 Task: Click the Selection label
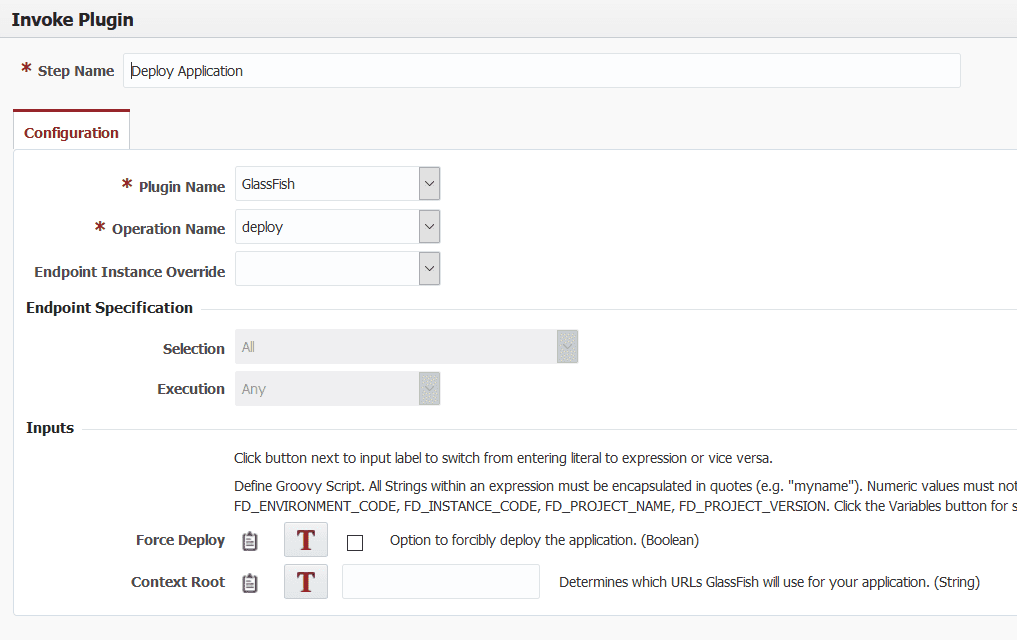tap(193, 349)
